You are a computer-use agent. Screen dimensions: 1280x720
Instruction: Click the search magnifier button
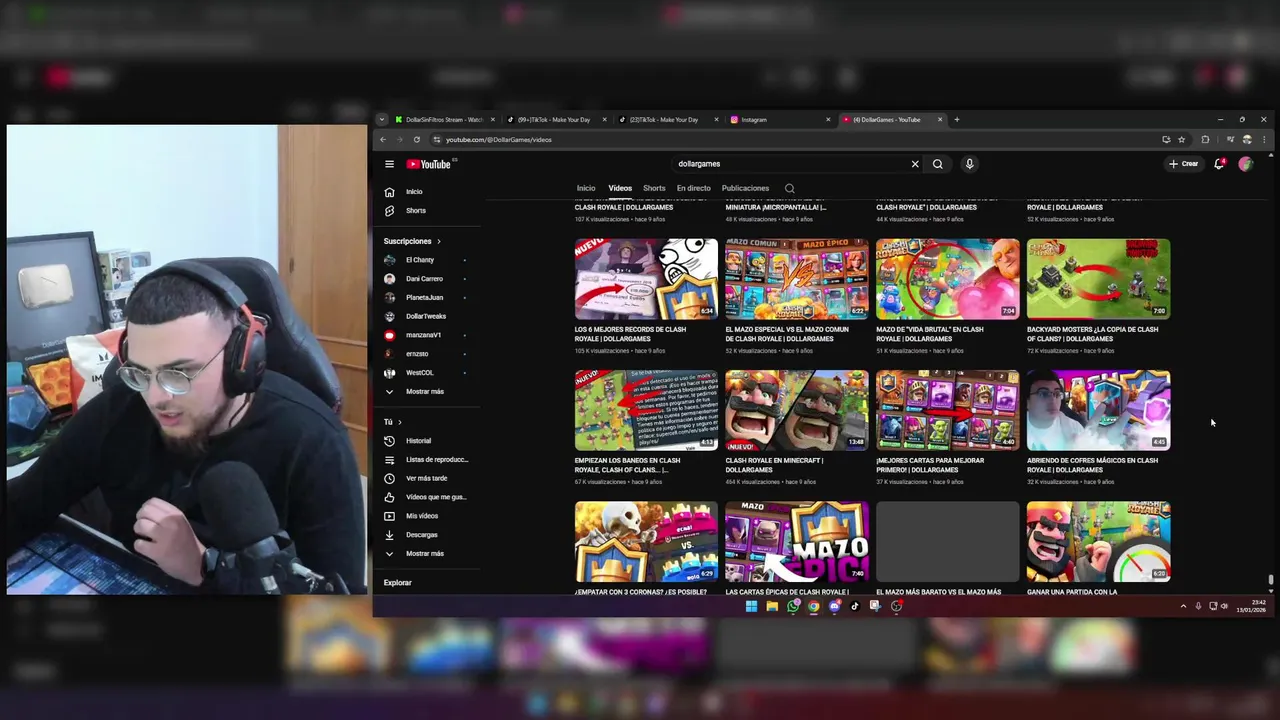tap(938, 164)
